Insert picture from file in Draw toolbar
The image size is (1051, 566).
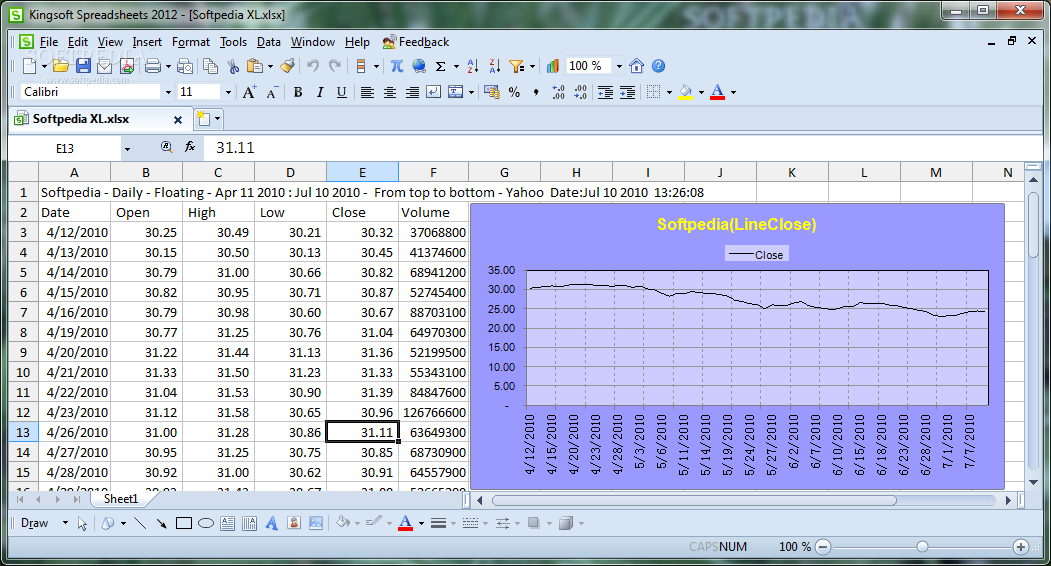pos(316,523)
